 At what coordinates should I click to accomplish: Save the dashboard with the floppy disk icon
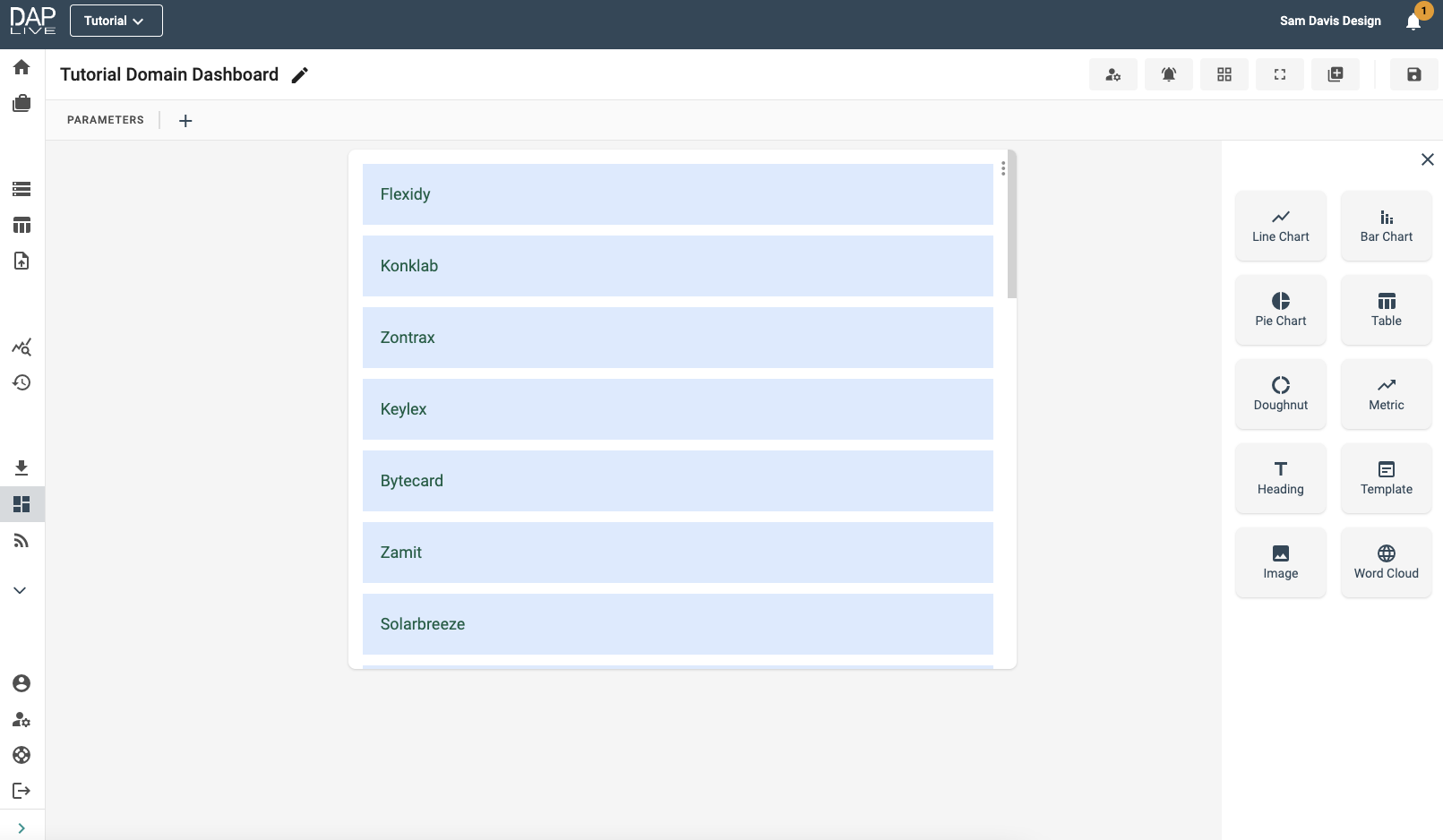[x=1413, y=74]
